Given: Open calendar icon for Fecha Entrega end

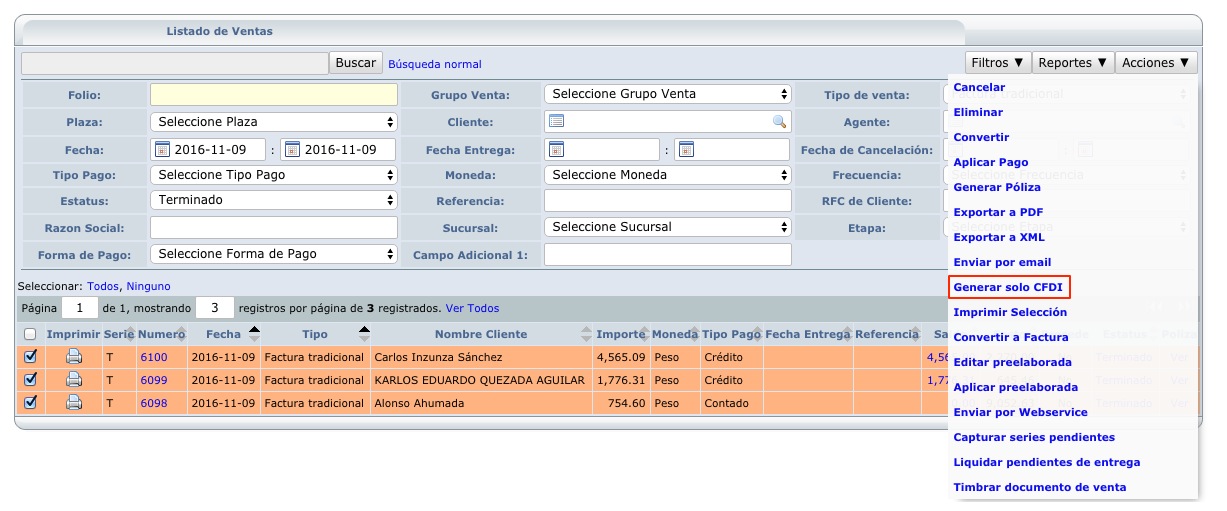Looking at the screenshot, I should [x=686, y=150].
